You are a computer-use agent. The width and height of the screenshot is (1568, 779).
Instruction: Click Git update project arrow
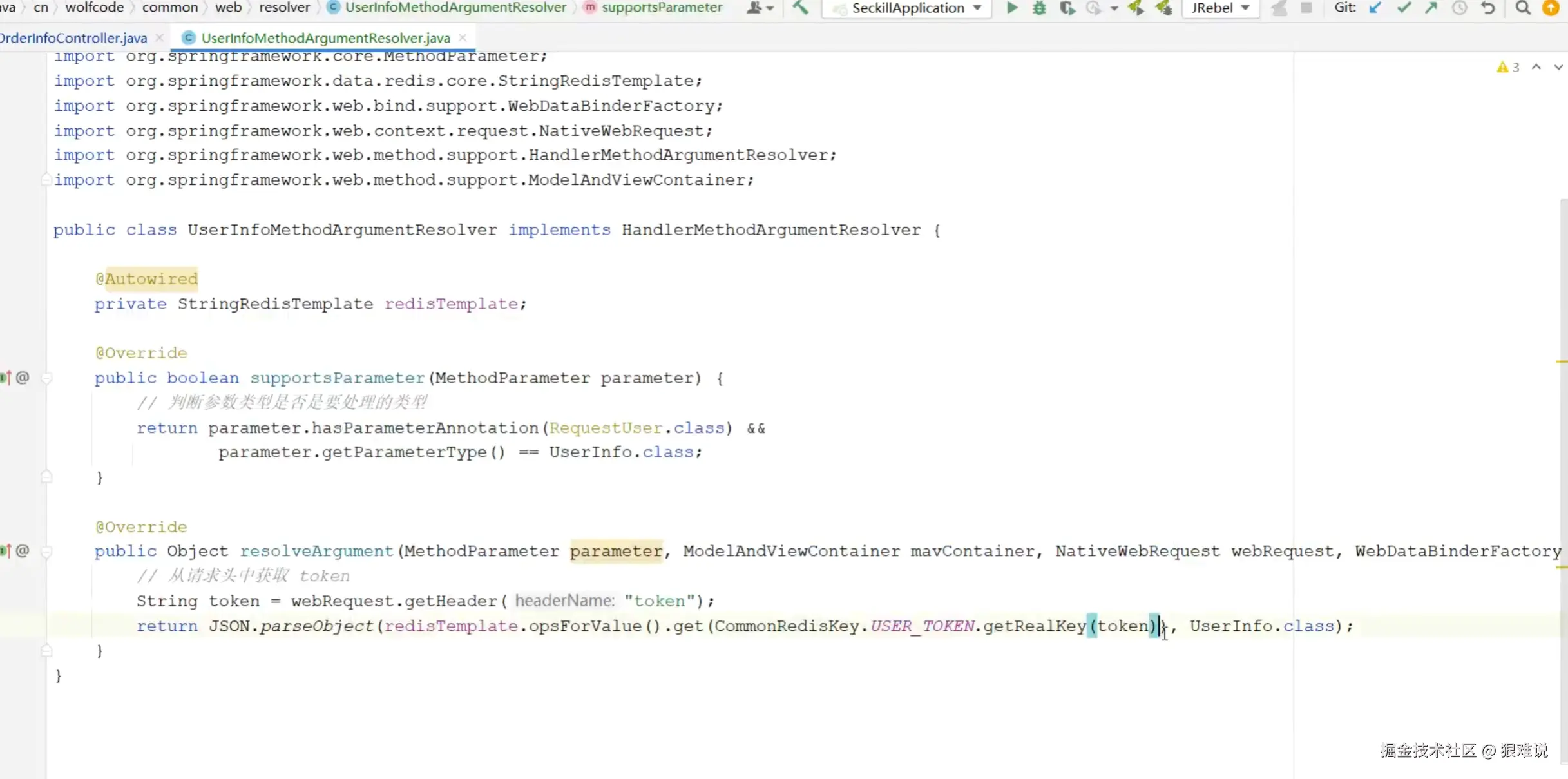(x=1375, y=8)
